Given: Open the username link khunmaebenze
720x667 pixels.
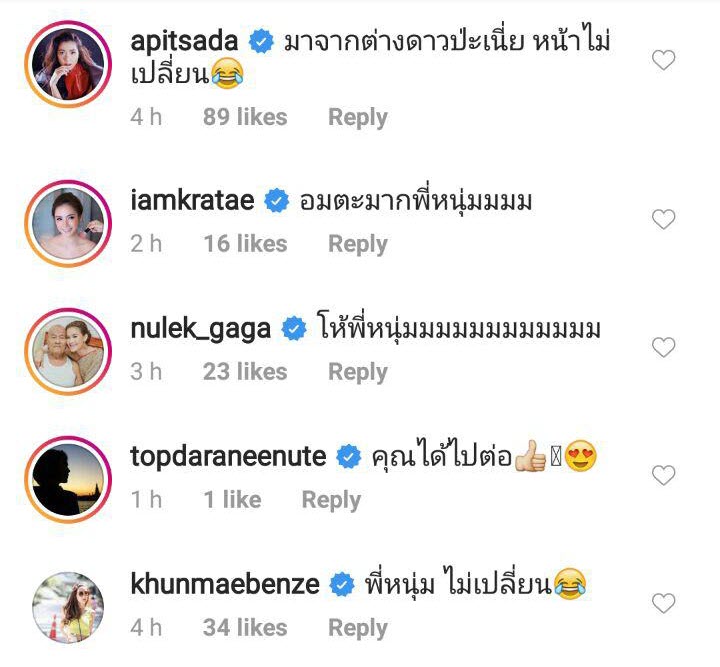Looking at the screenshot, I should tap(225, 585).
